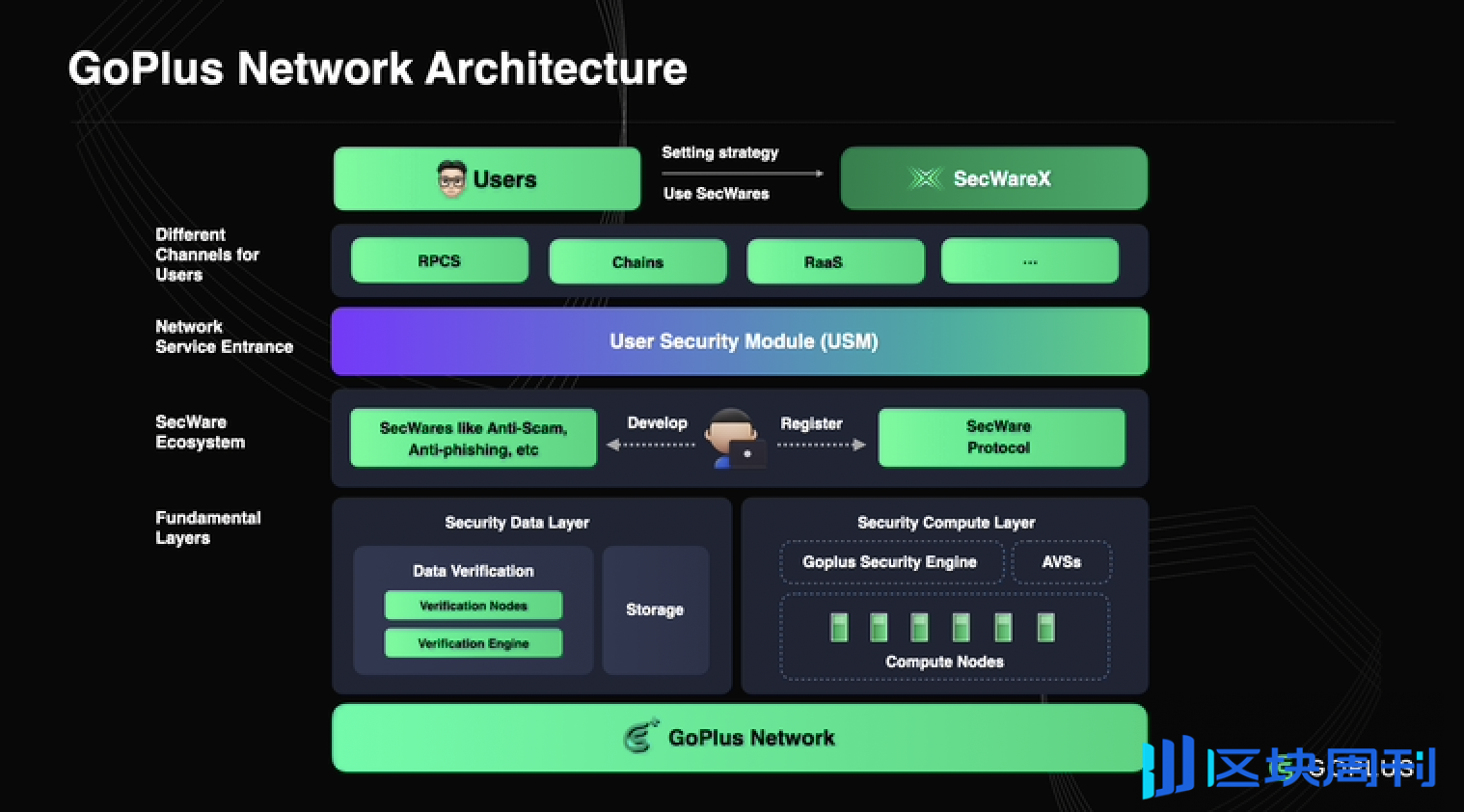Click 'Different Channels for Users' label
The width and height of the screenshot is (1464, 812).
207,255
